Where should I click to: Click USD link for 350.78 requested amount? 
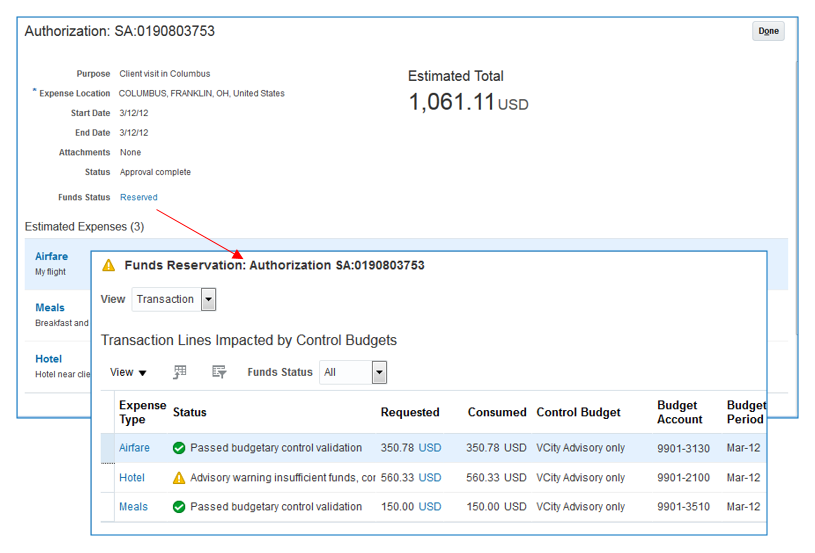coord(429,448)
